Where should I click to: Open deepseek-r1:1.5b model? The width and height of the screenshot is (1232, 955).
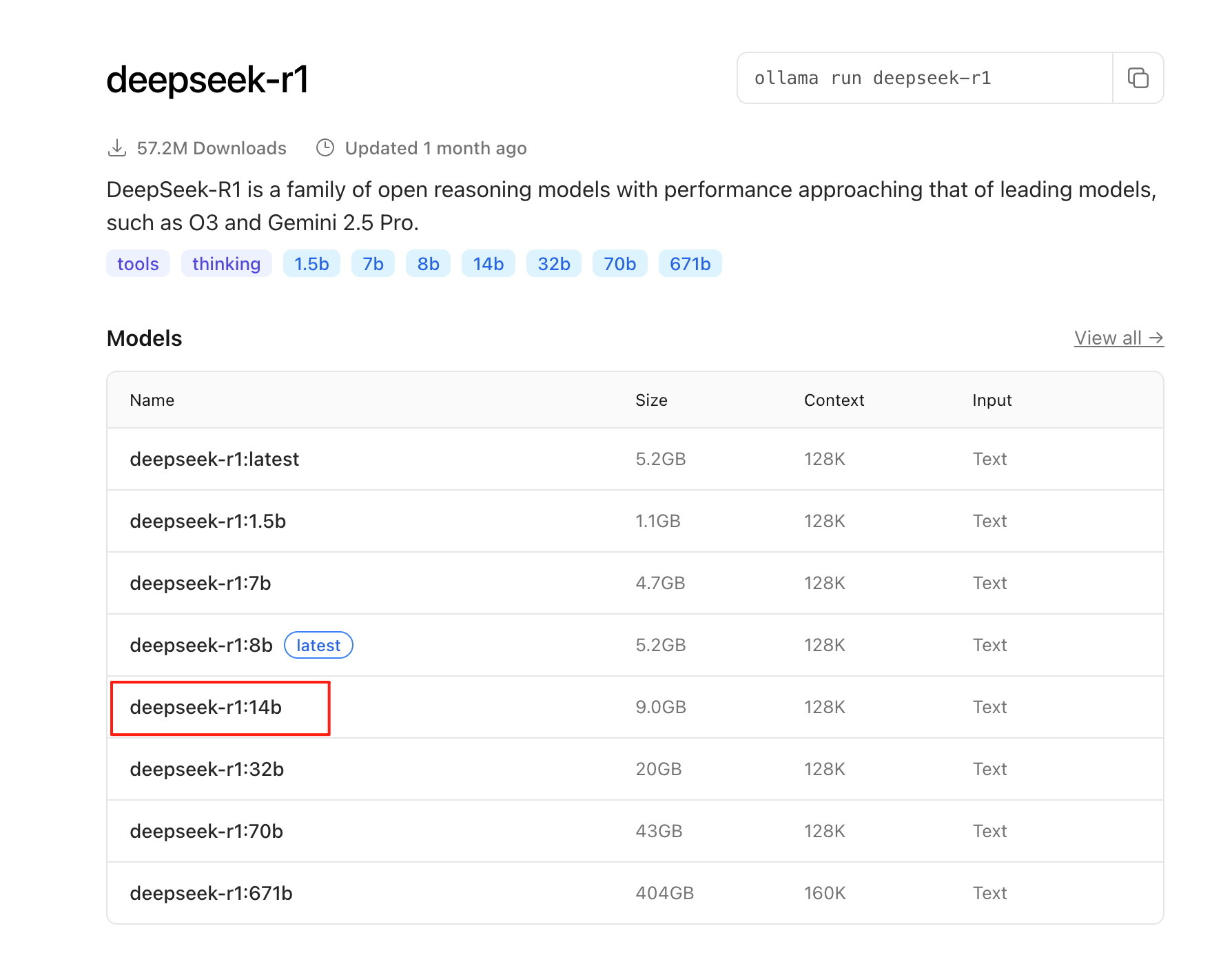[x=207, y=521]
